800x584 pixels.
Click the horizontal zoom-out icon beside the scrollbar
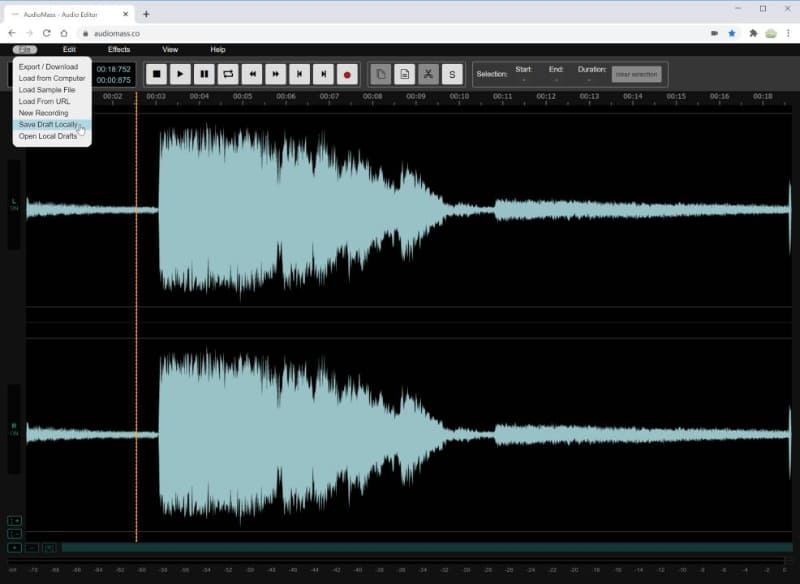click(x=32, y=548)
